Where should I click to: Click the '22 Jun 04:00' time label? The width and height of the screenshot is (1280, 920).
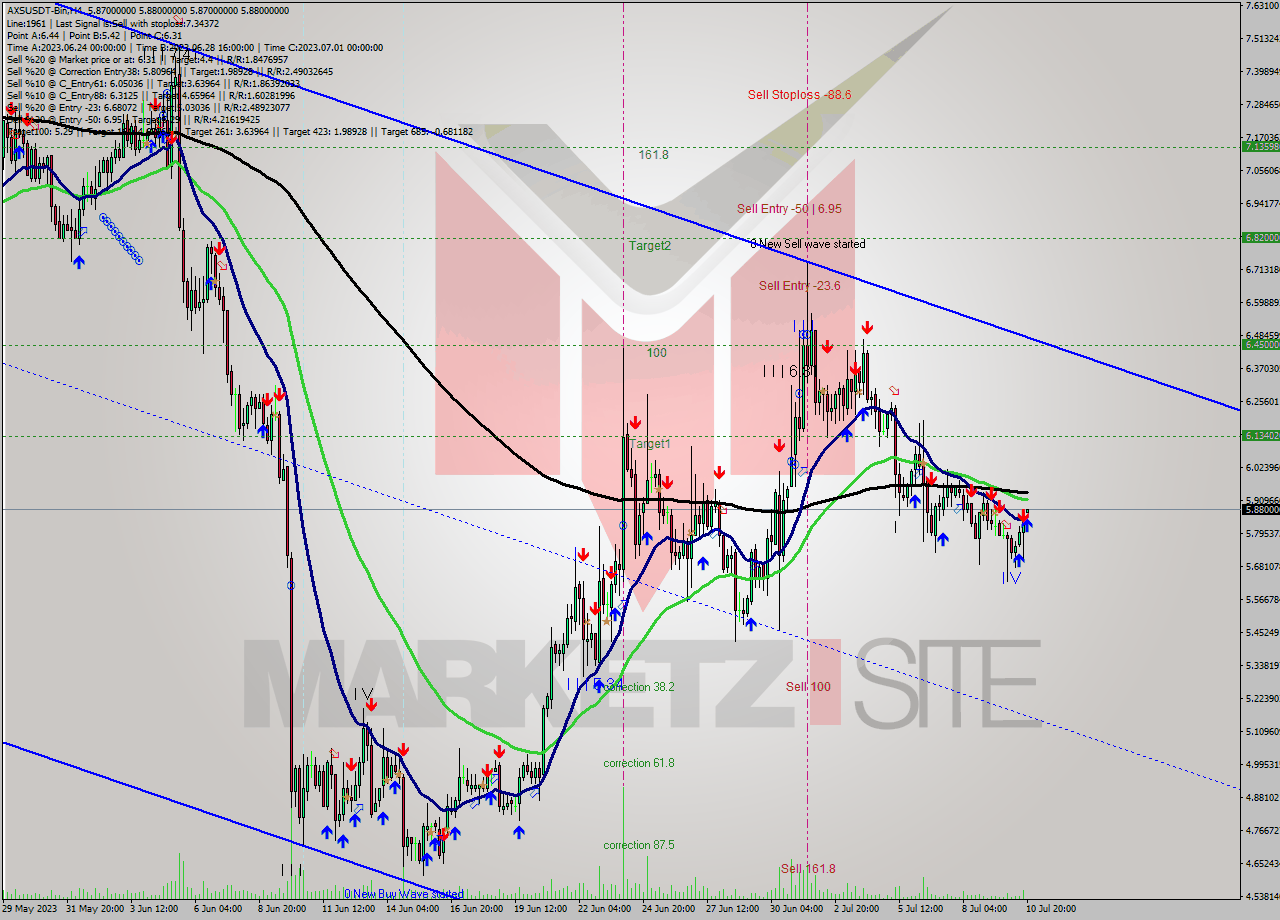[x=604, y=909]
